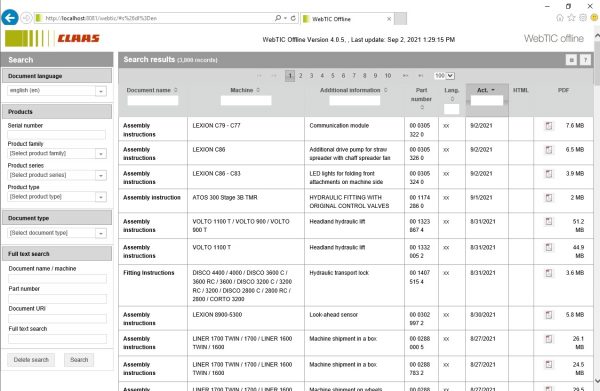
Task: Go to results page 5
Action: 333,76
